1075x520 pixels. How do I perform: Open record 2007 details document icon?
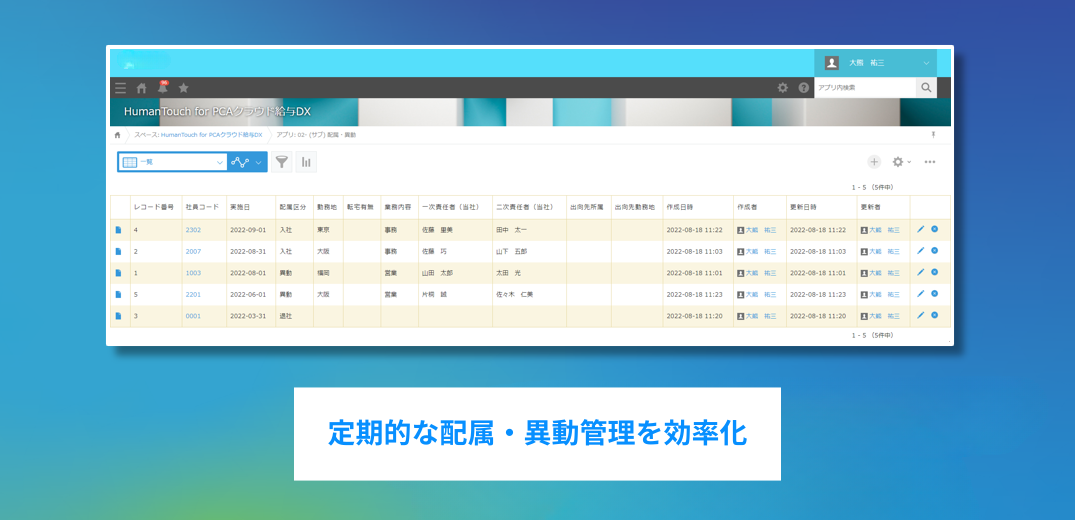pyautogui.click(x=118, y=251)
